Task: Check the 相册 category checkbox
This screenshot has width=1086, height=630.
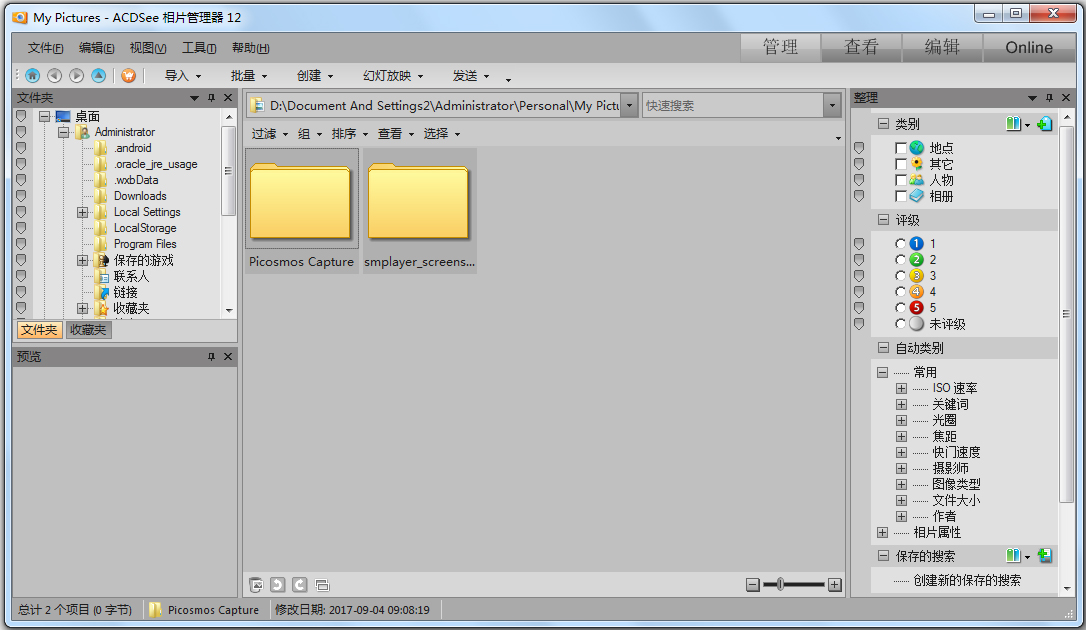Action: (x=900, y=196)
